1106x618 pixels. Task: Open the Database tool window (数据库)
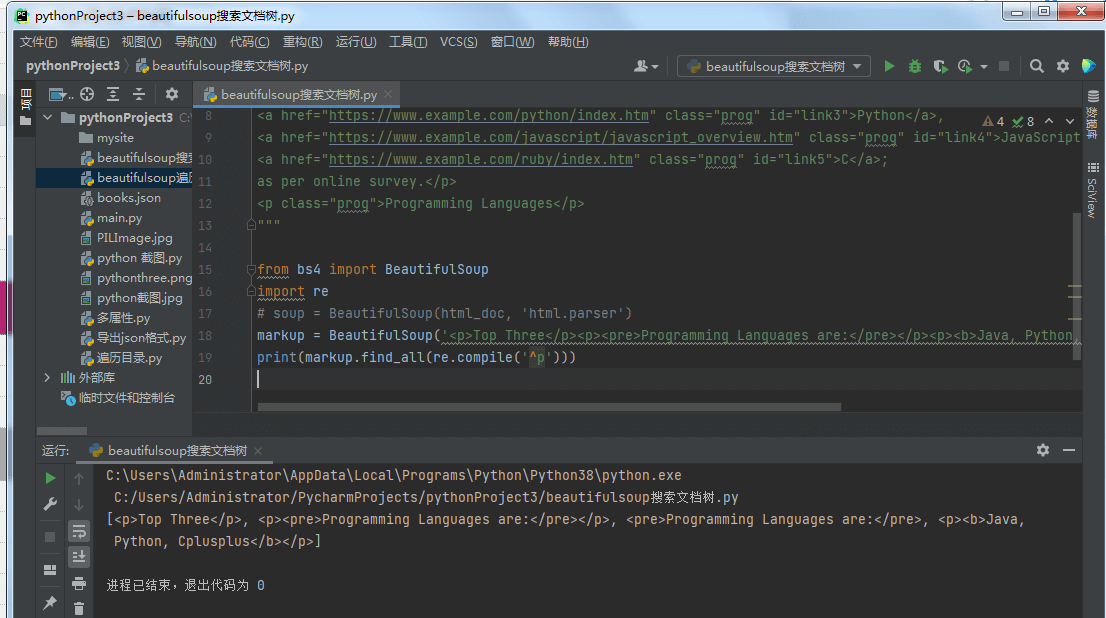coord(1093,114)
